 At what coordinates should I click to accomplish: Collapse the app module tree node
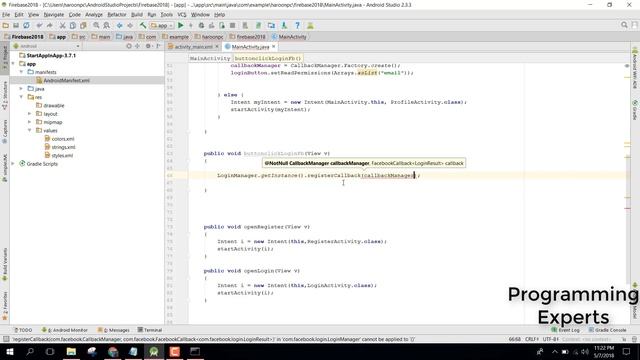pos(13,64)
